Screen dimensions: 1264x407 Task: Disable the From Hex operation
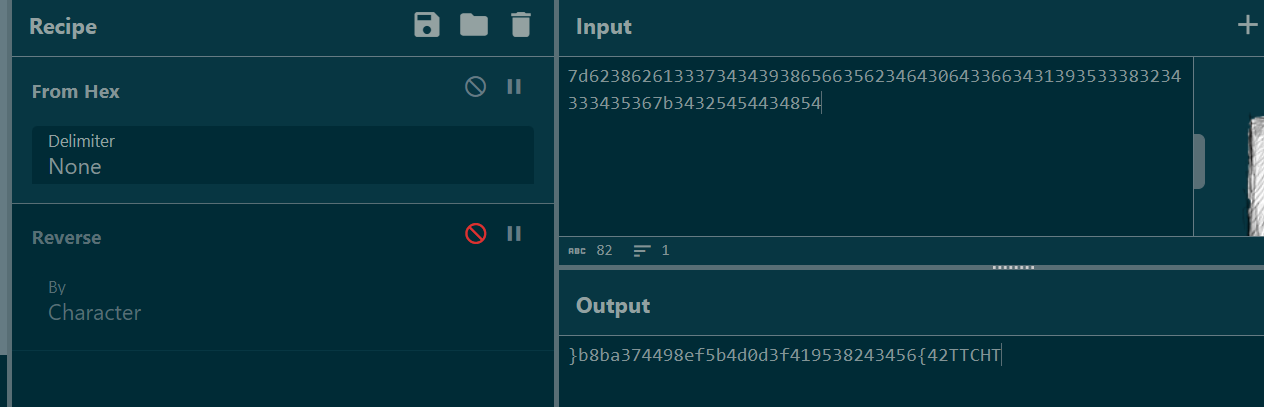[x=476, y=87]
